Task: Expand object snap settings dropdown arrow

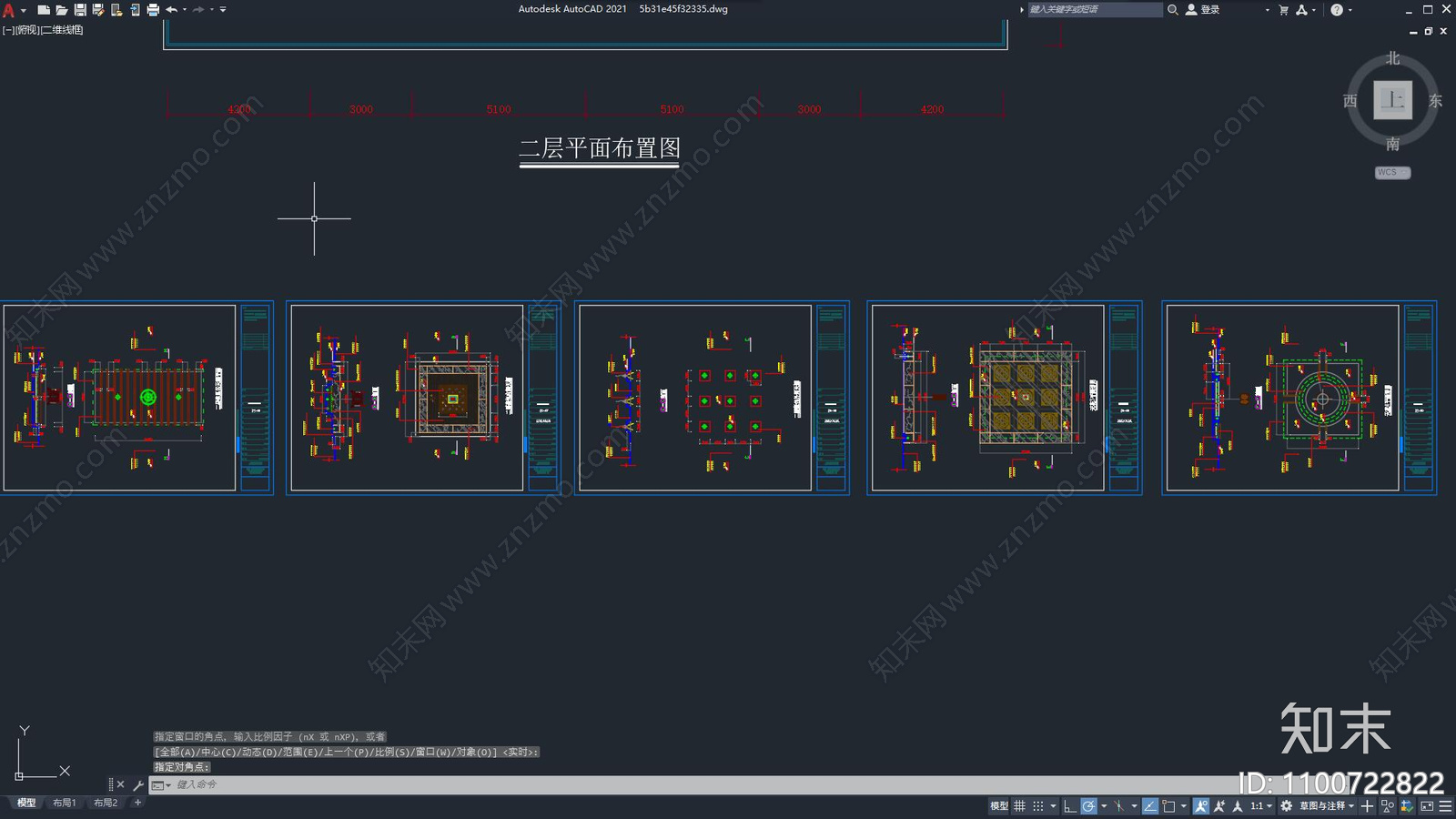Action: point(1184,805)
